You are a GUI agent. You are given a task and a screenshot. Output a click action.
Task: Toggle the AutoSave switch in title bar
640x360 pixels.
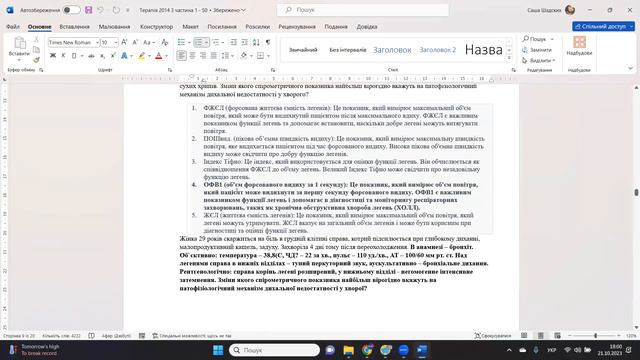coord(71,10)
